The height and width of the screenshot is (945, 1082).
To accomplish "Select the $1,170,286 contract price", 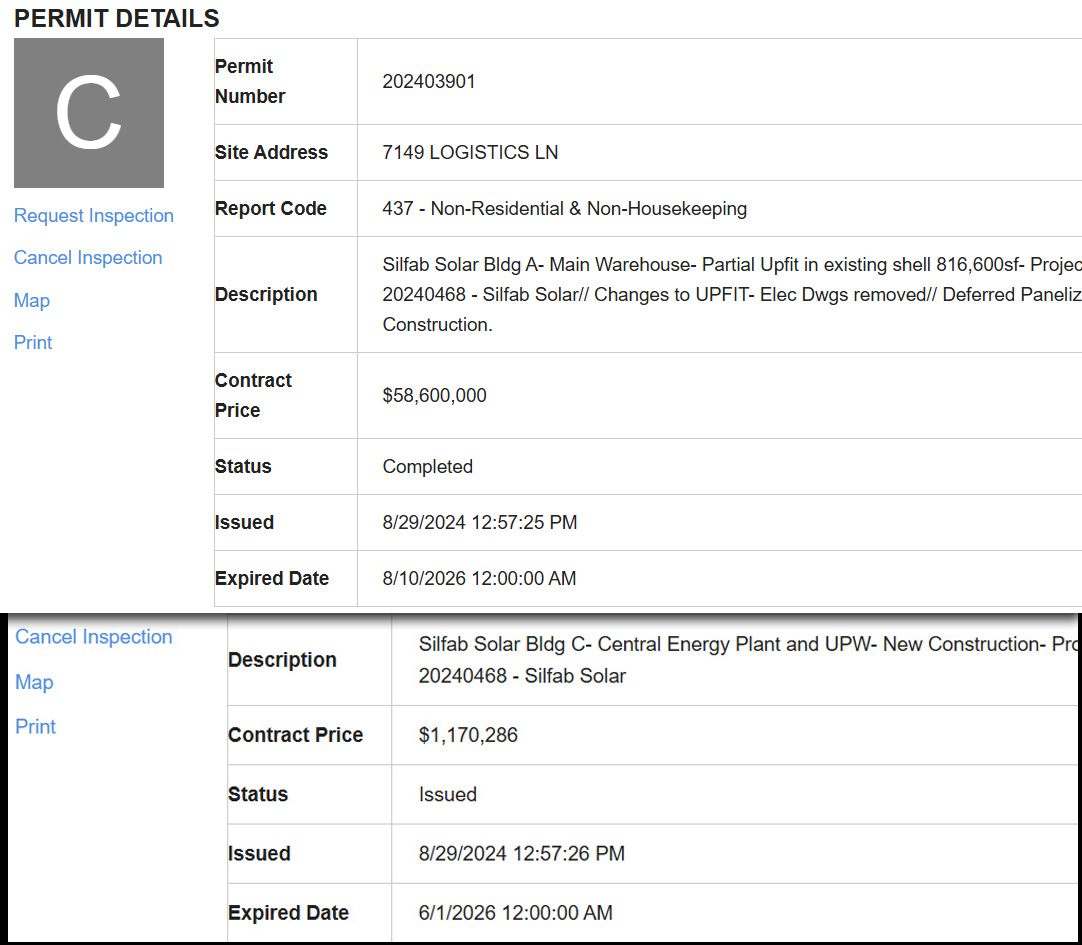I will [x=468, y=736].
